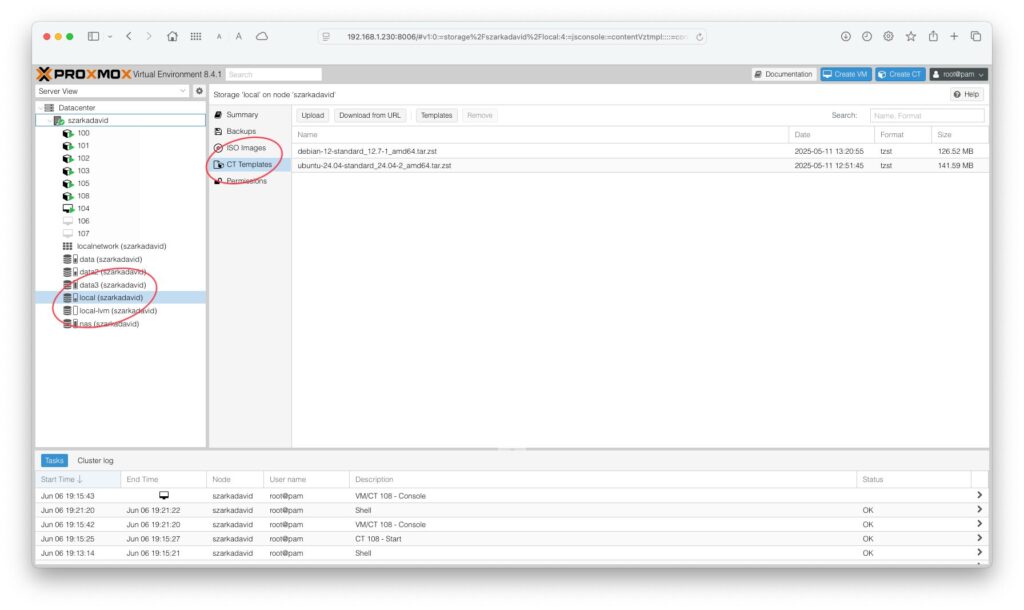Click Download from URL
Image resolution: width=1024 pixels, height=610 pixels.
tap(370, 116)
